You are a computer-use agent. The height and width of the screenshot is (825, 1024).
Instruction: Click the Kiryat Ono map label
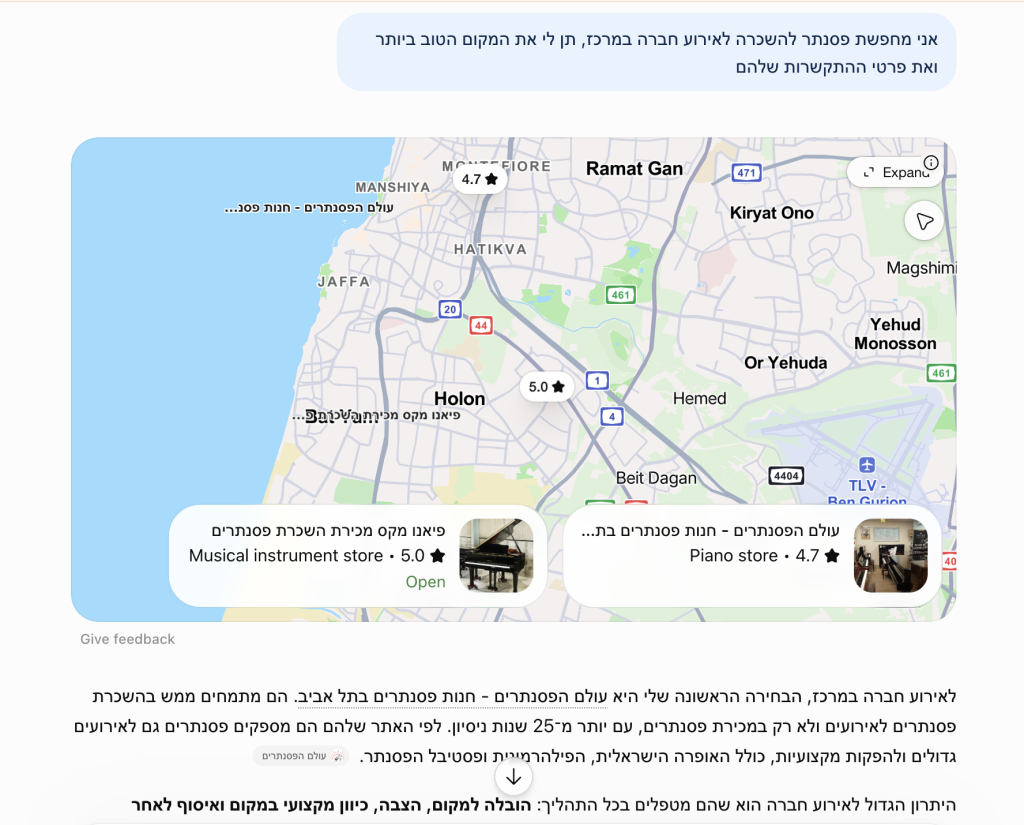[771, 213]
